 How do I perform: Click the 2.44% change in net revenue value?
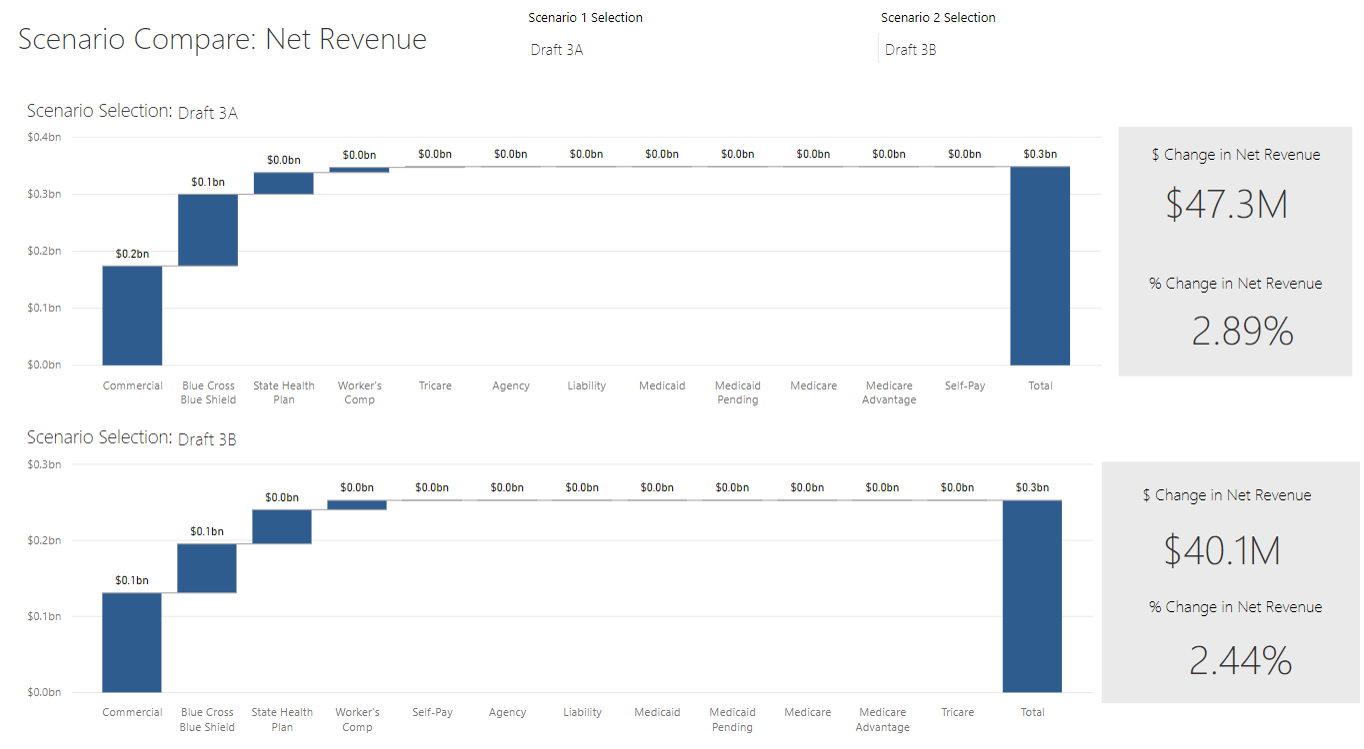pos(1240,660)
